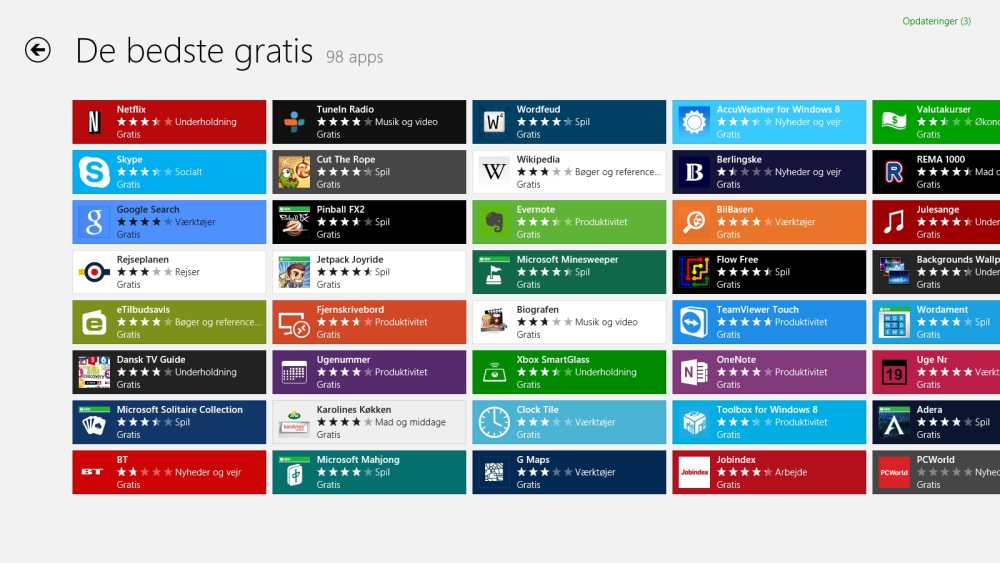Open the AccuWeather for Windows 8 tile
The height and width of the screenshot is (563, 1000).
pos(769,122)
